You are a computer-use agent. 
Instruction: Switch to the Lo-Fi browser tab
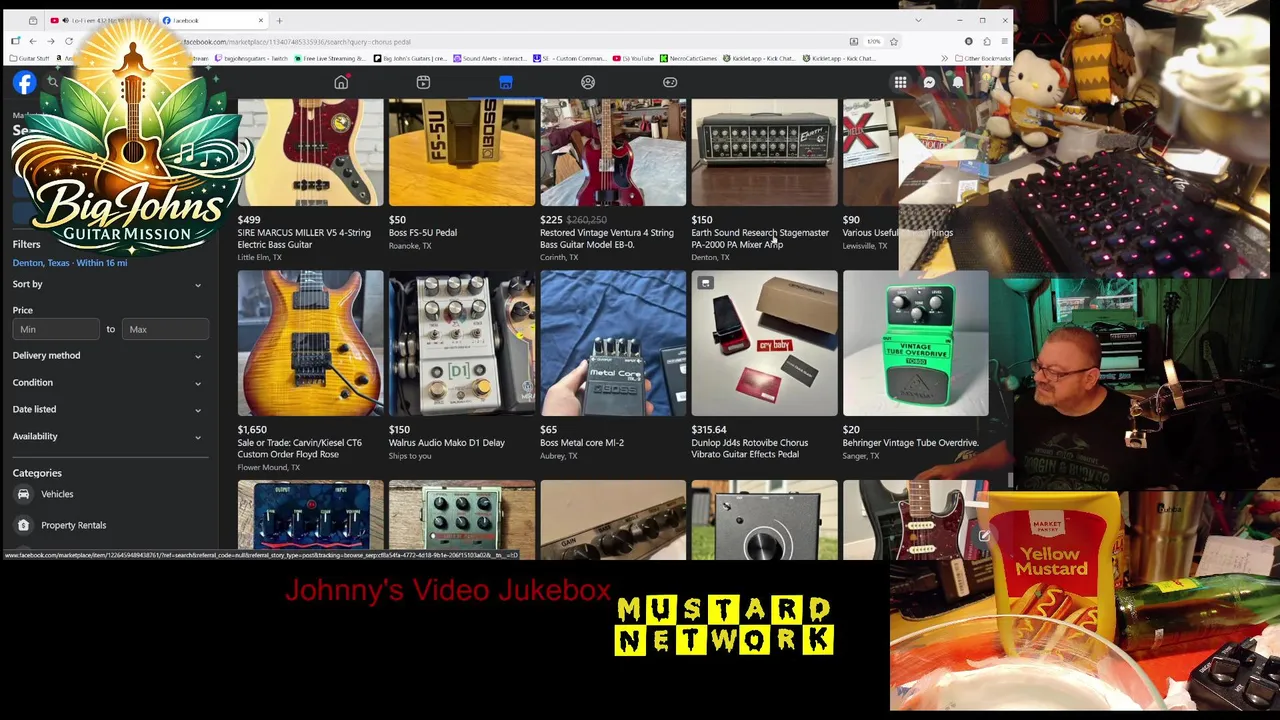tap(100, 20)
